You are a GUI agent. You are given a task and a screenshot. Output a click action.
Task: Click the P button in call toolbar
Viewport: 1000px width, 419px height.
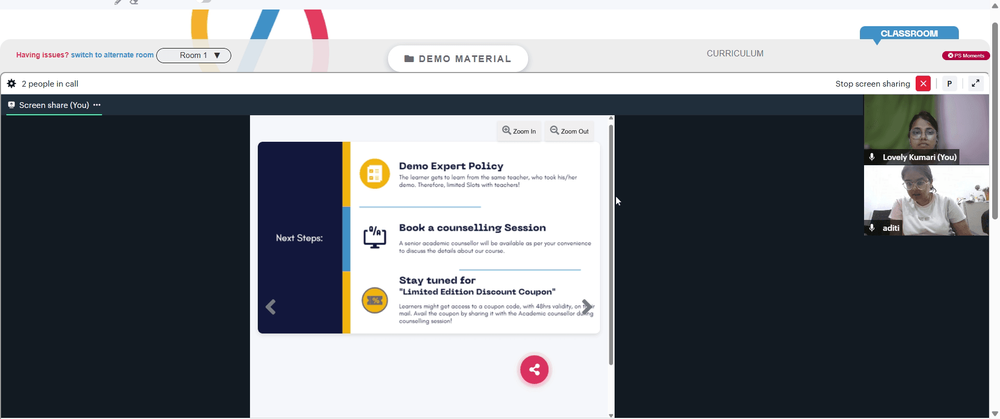click(949, 84)
